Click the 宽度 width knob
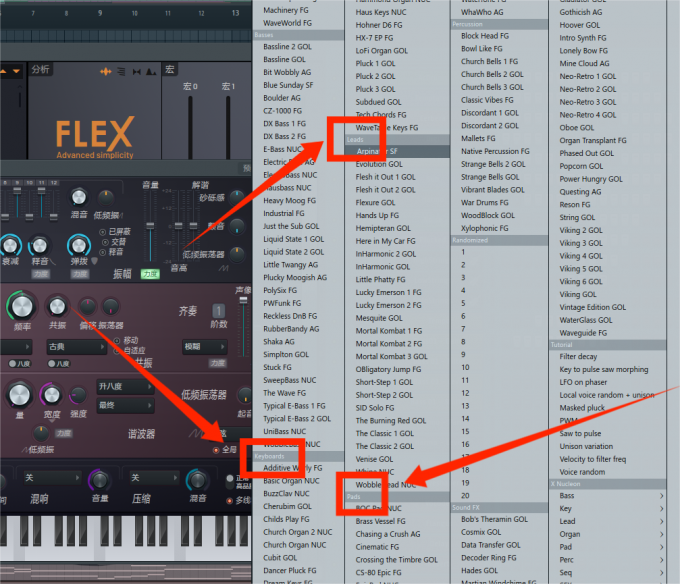The height and width of the screenshot is (584, 680). click(52, 395)
